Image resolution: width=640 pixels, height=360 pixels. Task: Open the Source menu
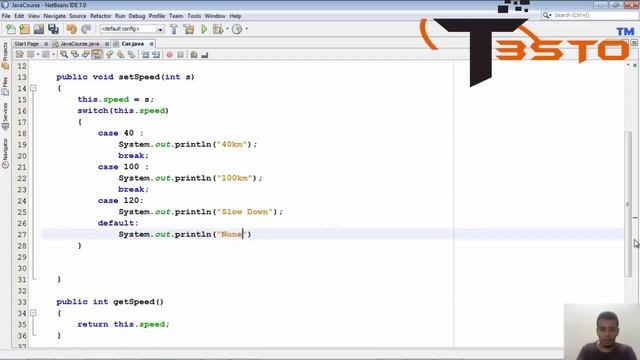coord(78,16)
